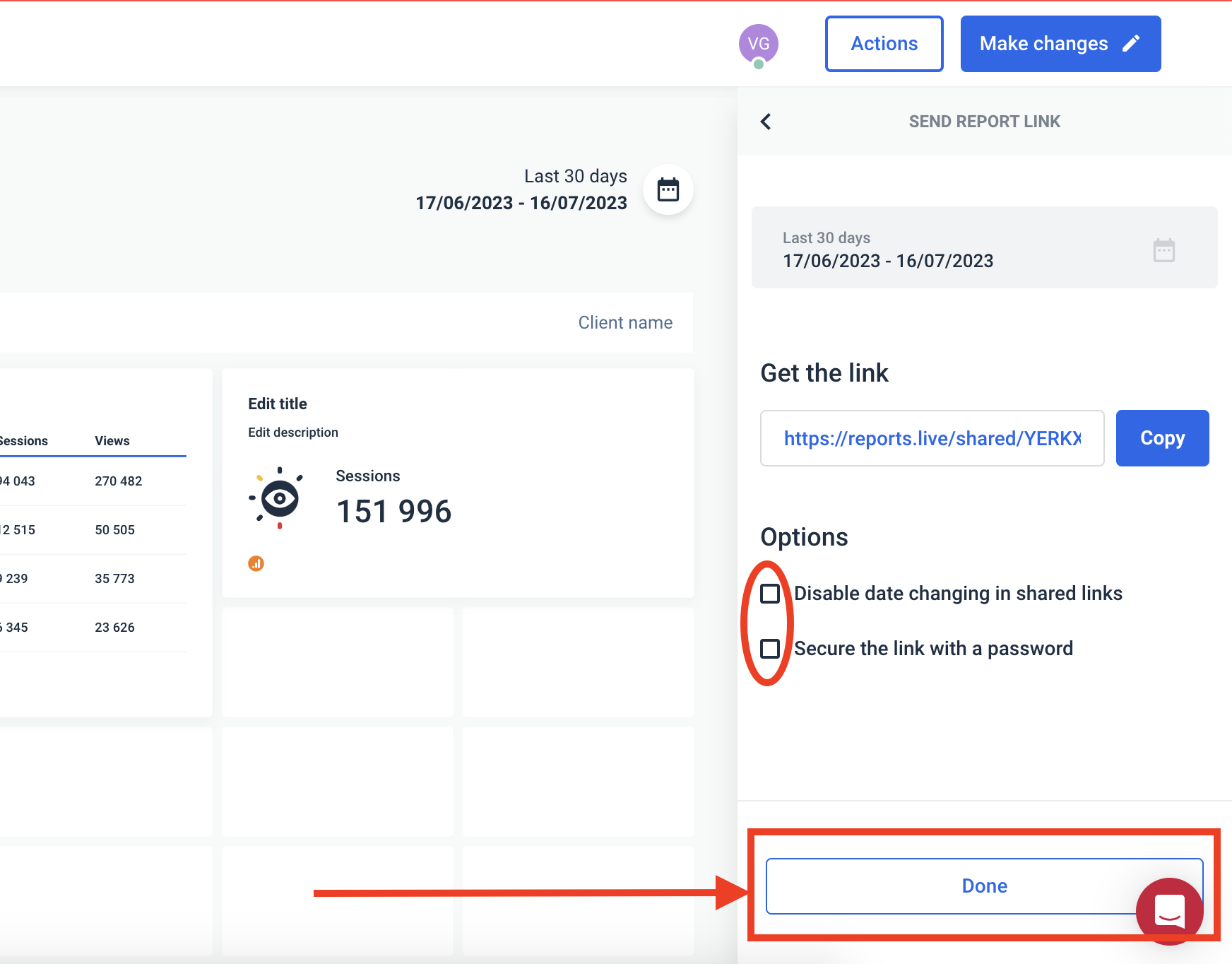This screenshot has width=1232, height=964.
Task: Click the shared report URL field
Action: 932,438
